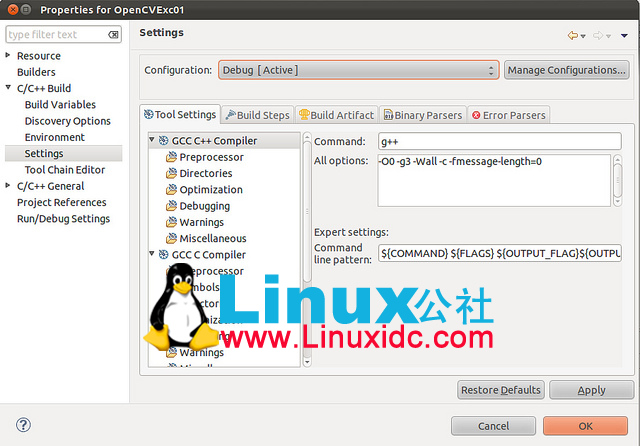Click the Cancel button
This screenshot has width=640, height=446.
pos(493,426)
